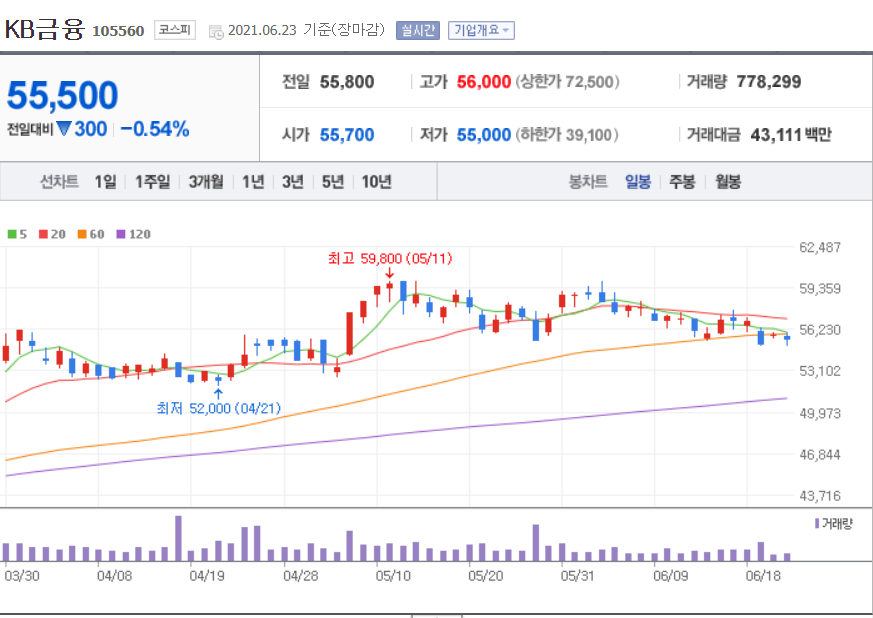Click the 최고 59,800 (05/11) high marker
The width and height of the screenshot is (873, 618).
390,258
